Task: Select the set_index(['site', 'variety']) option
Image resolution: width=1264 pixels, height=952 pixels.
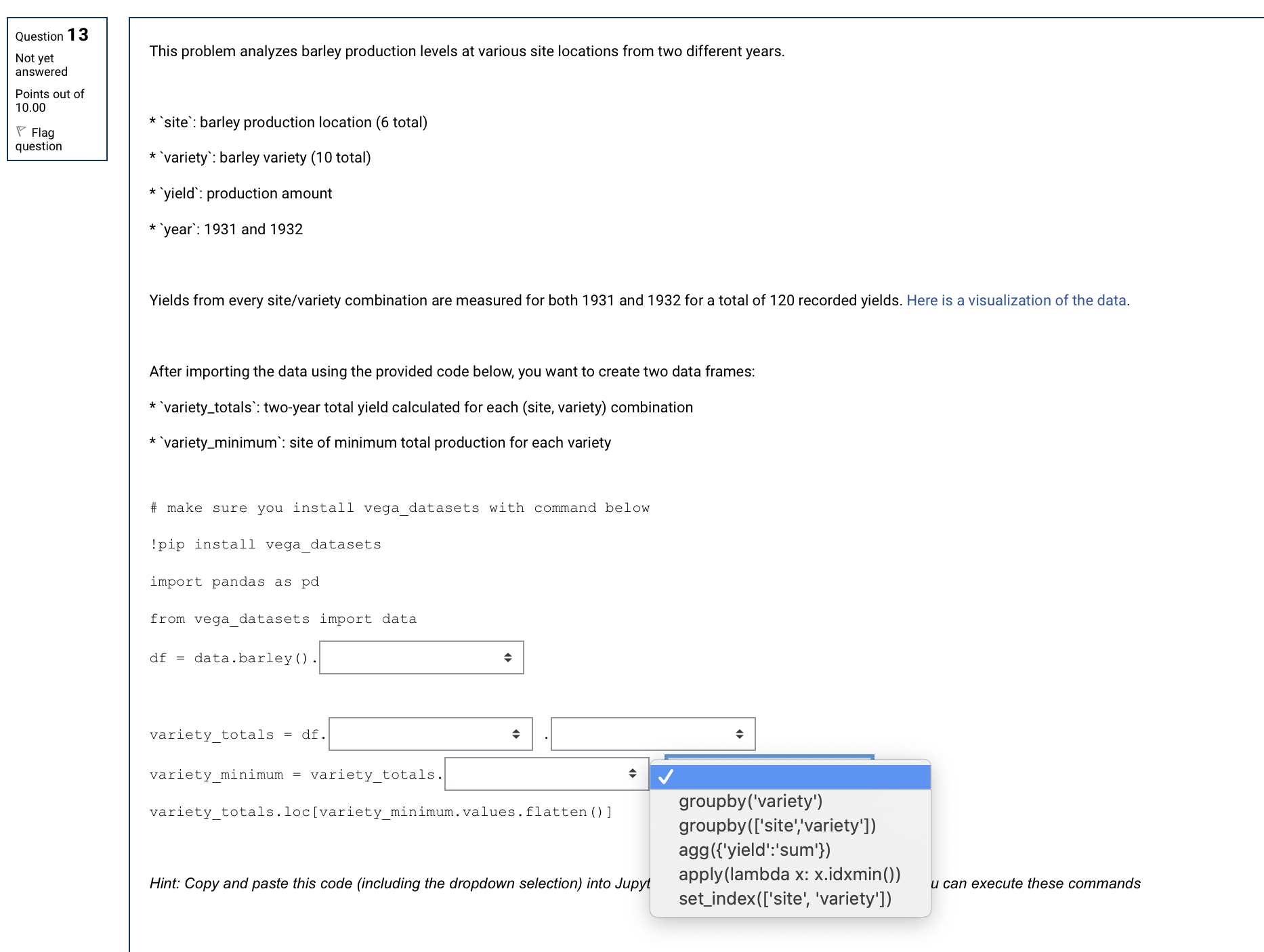Action: tap(784, 899)
